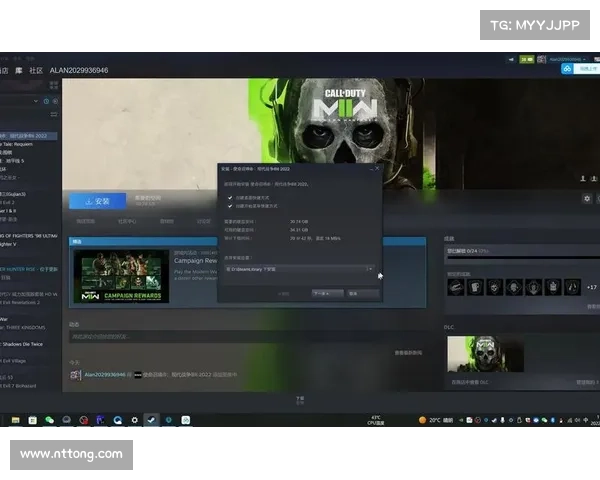Viewport: 600px width, 480px height.
Task: Click the CPU temperature readout in taskbar
Action: pyautogui.click(x=376, y=420)
